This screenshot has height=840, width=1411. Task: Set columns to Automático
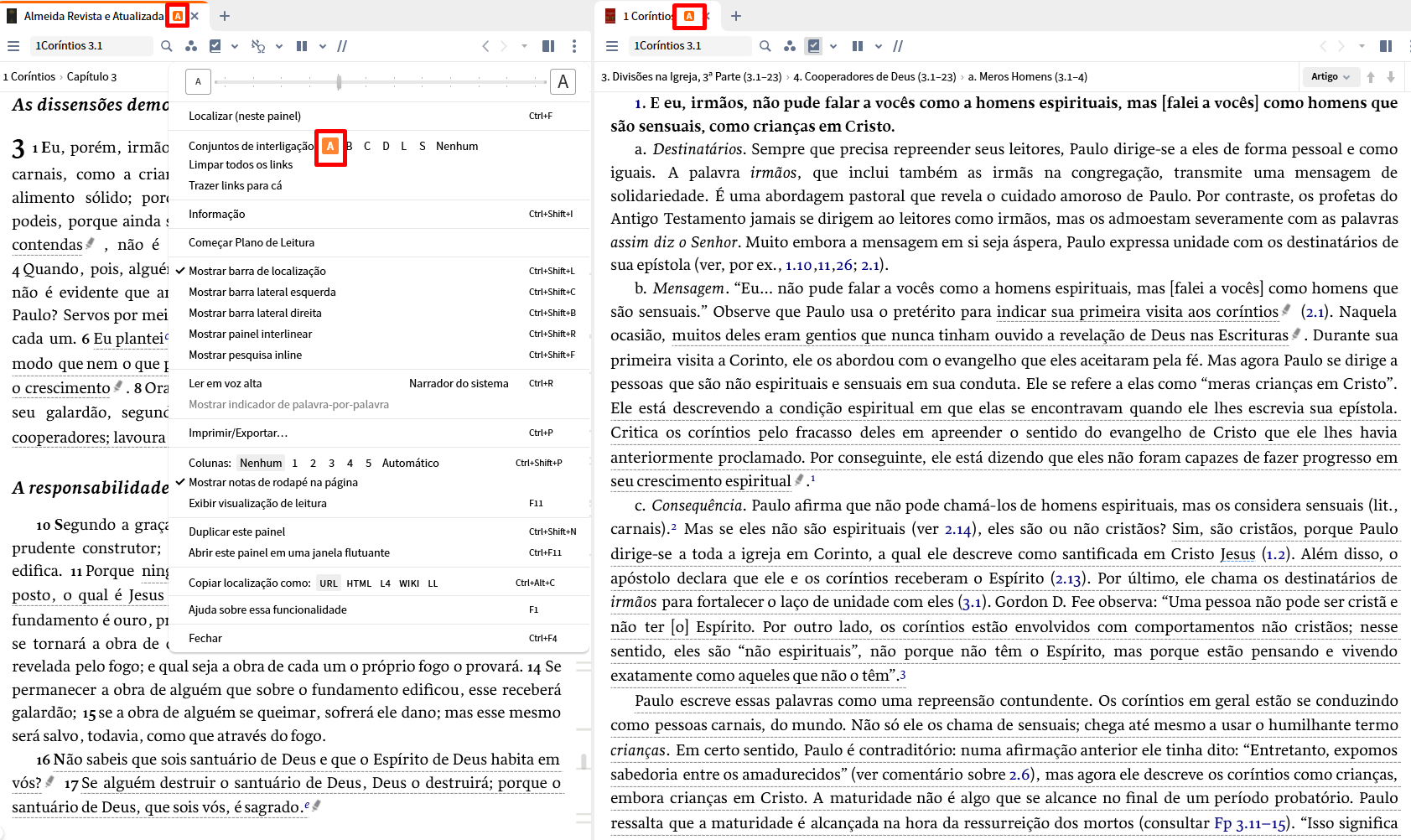tap(410, 463)
